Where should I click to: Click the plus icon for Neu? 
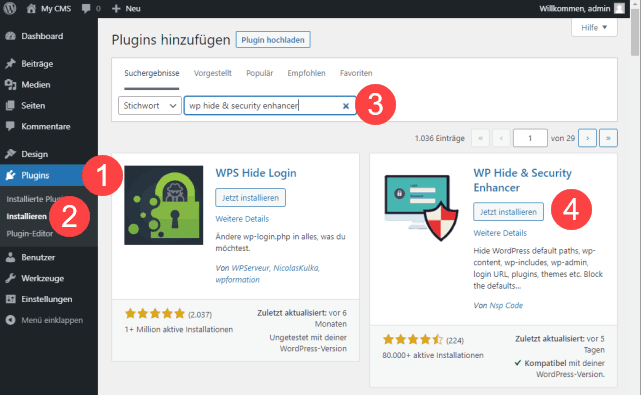pyautogui.click(x=116, y=9)
